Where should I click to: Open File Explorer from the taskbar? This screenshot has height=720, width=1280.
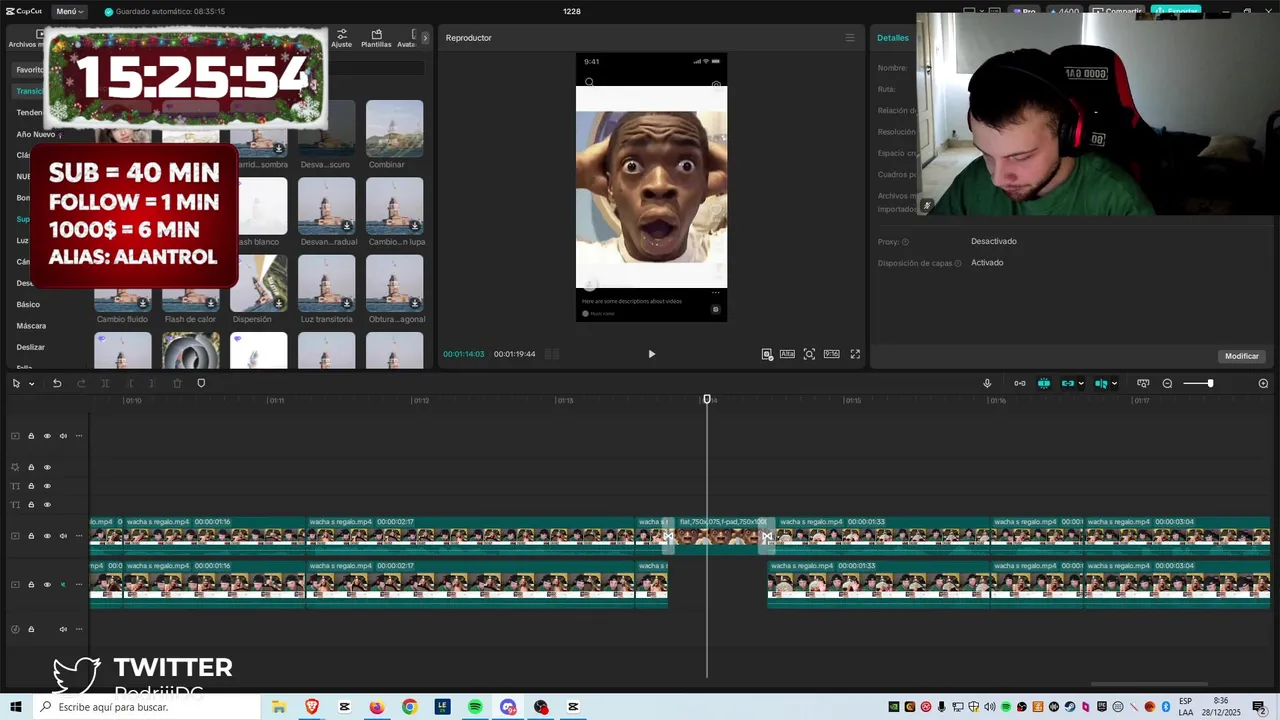279,707
